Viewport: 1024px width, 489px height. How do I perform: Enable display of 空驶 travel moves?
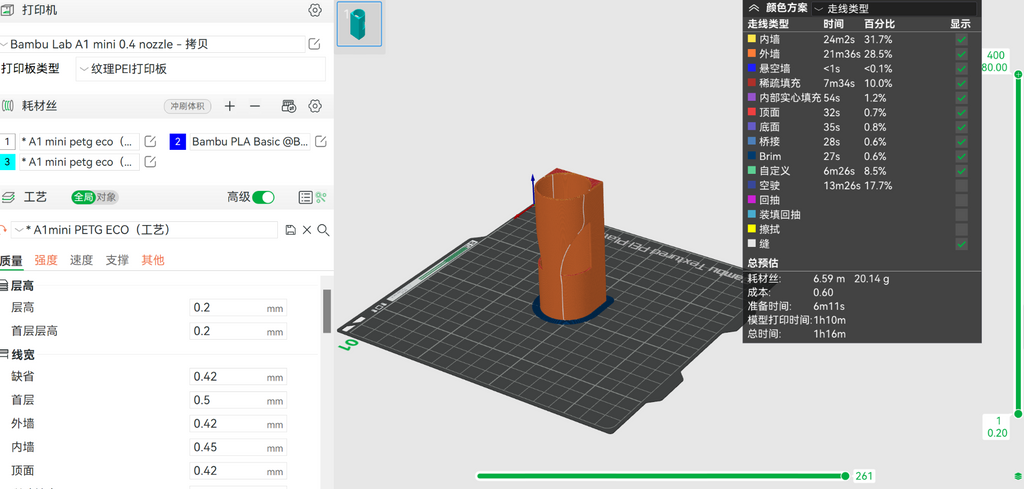pos(961,185)
